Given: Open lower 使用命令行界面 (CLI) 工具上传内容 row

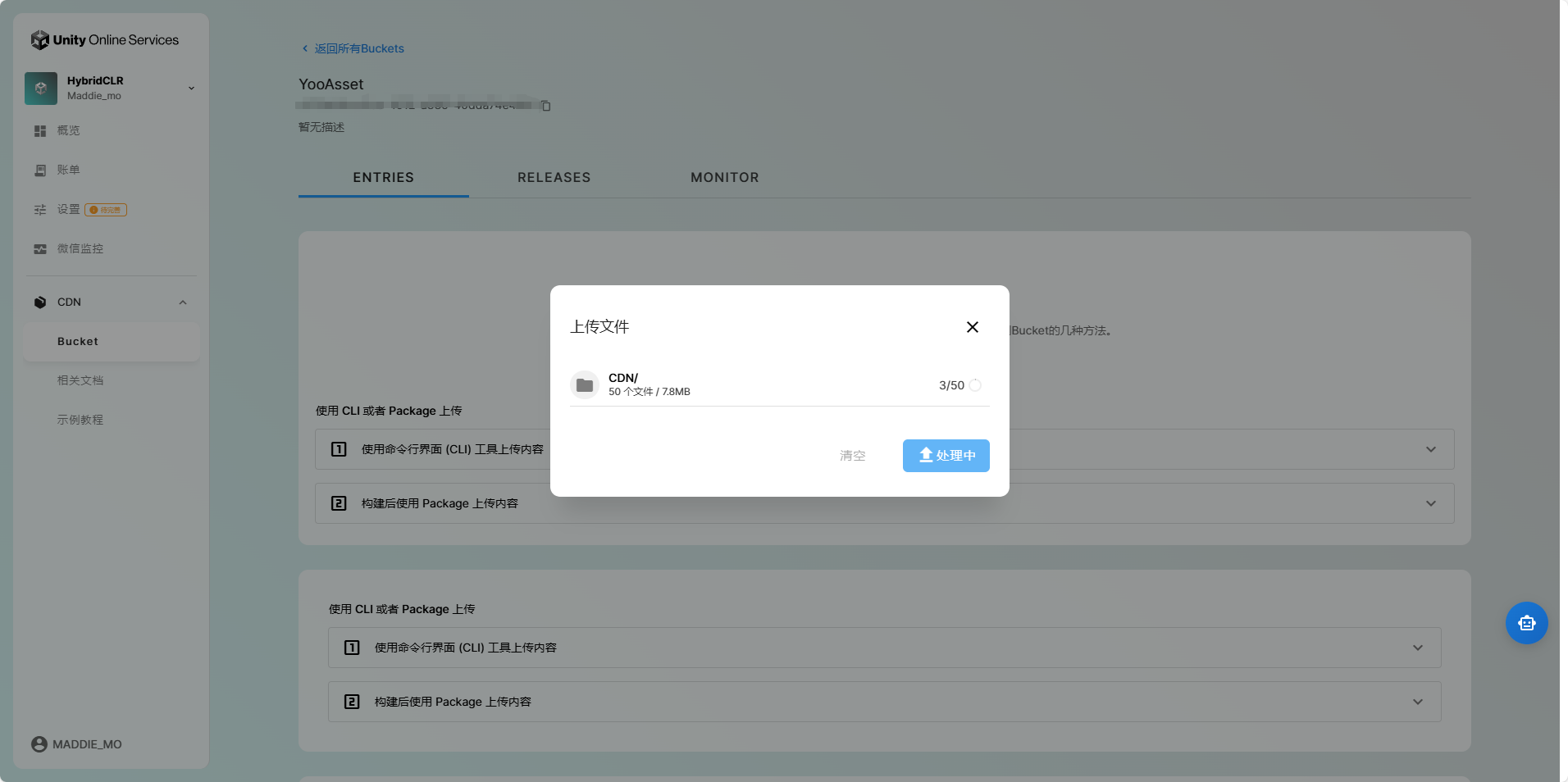Looking at the screenshot, I should 885,648.
